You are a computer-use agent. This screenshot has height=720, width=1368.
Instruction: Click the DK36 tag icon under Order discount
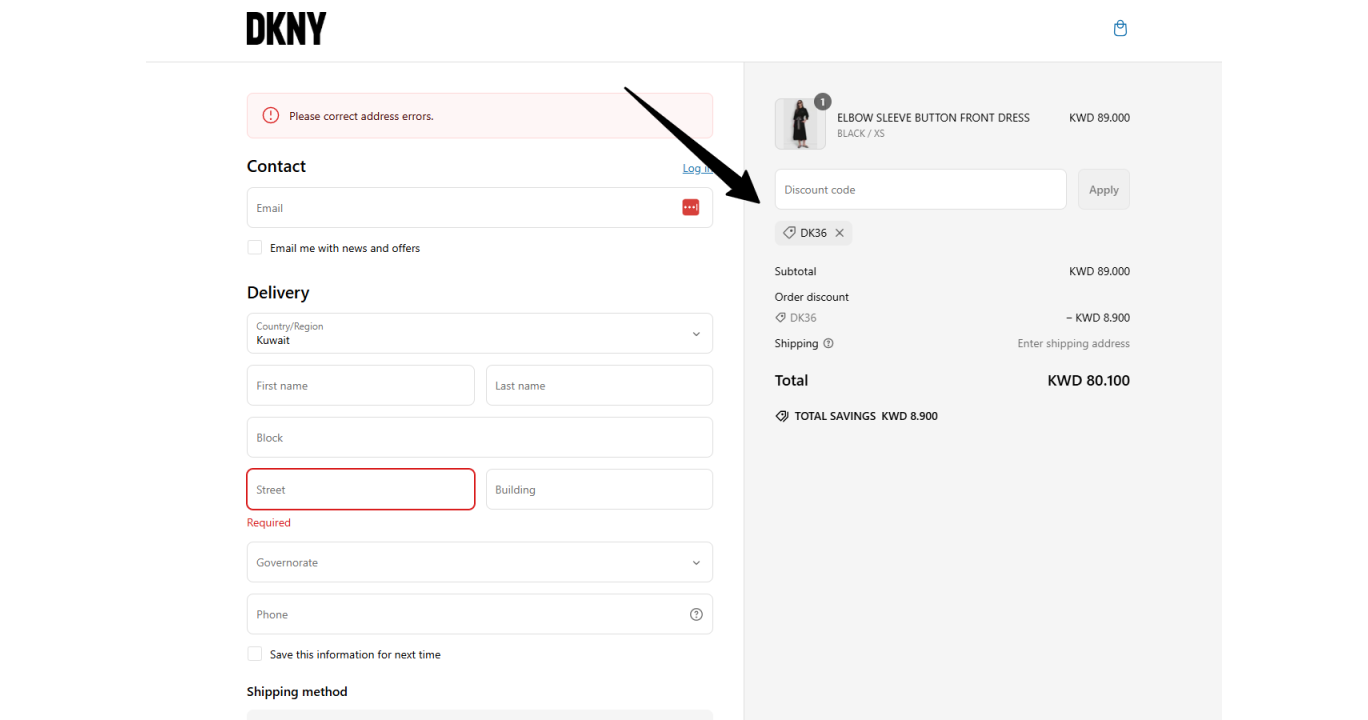(x=781, y=318)
